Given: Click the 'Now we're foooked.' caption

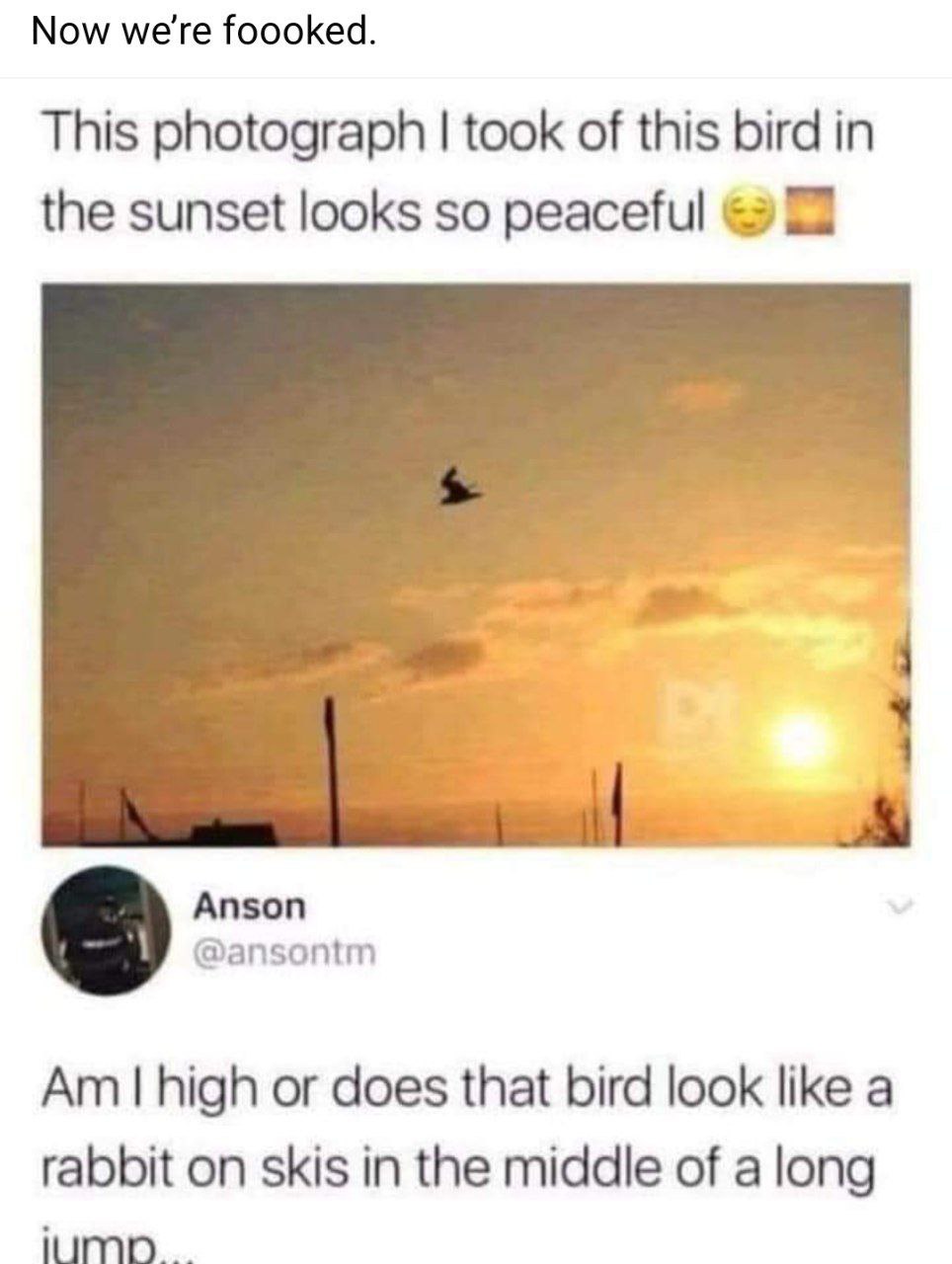Looking at the screenshot, I should click(x=204, y=33).
